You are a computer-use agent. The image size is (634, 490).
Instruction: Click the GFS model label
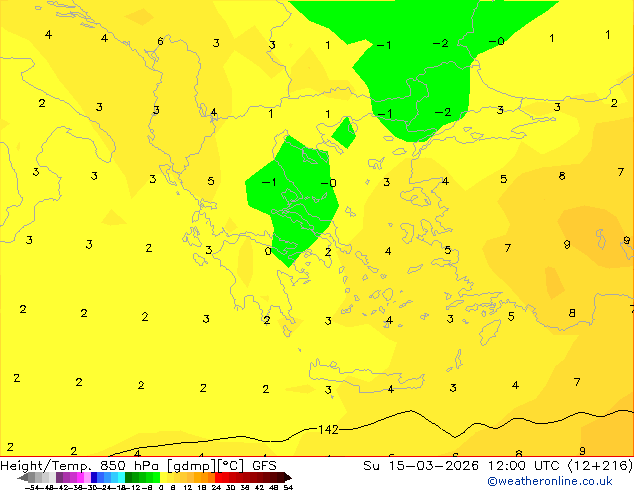264,466
